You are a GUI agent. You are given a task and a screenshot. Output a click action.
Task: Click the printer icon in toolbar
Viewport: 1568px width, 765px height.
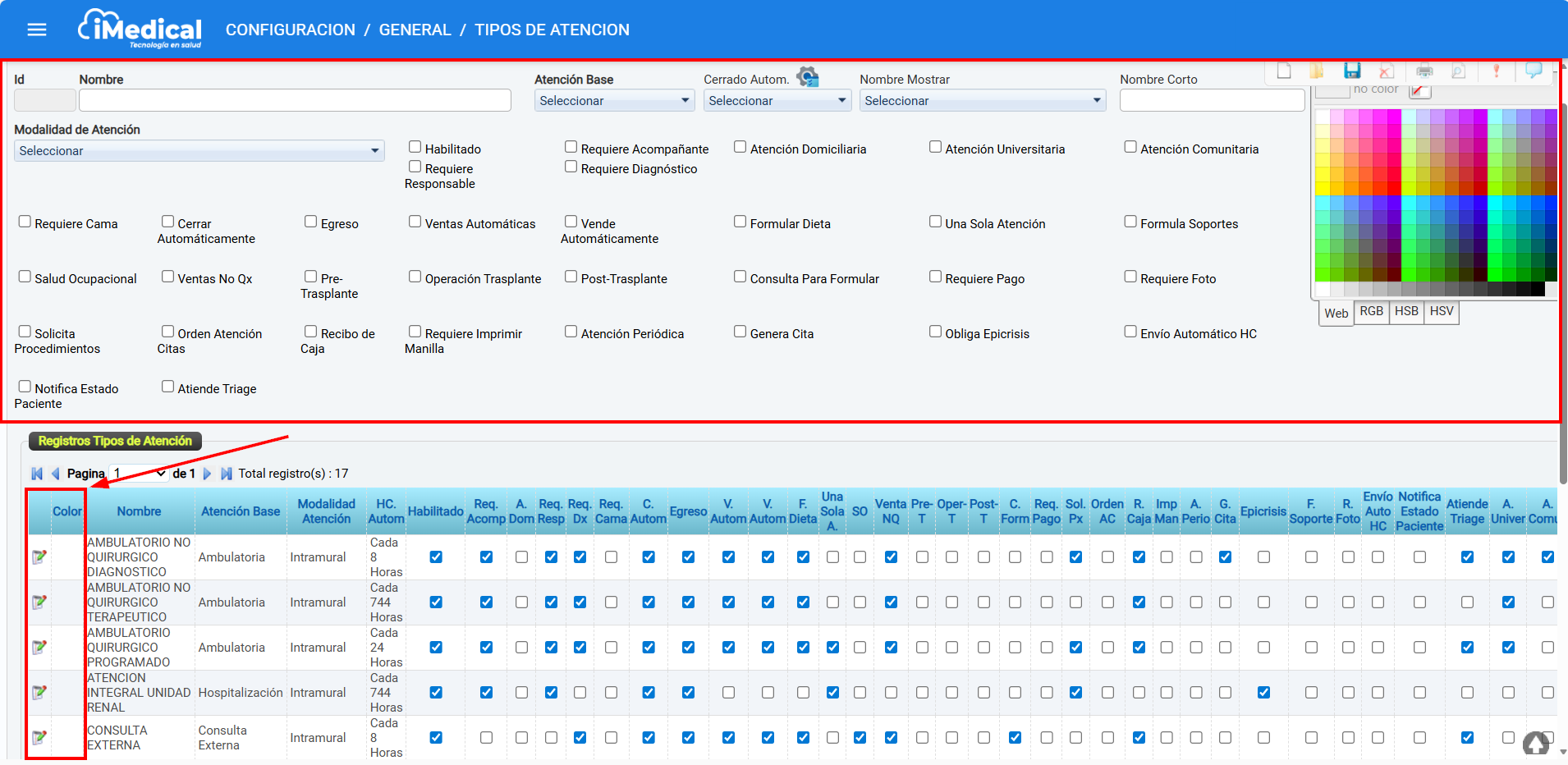pos(1424,71)
